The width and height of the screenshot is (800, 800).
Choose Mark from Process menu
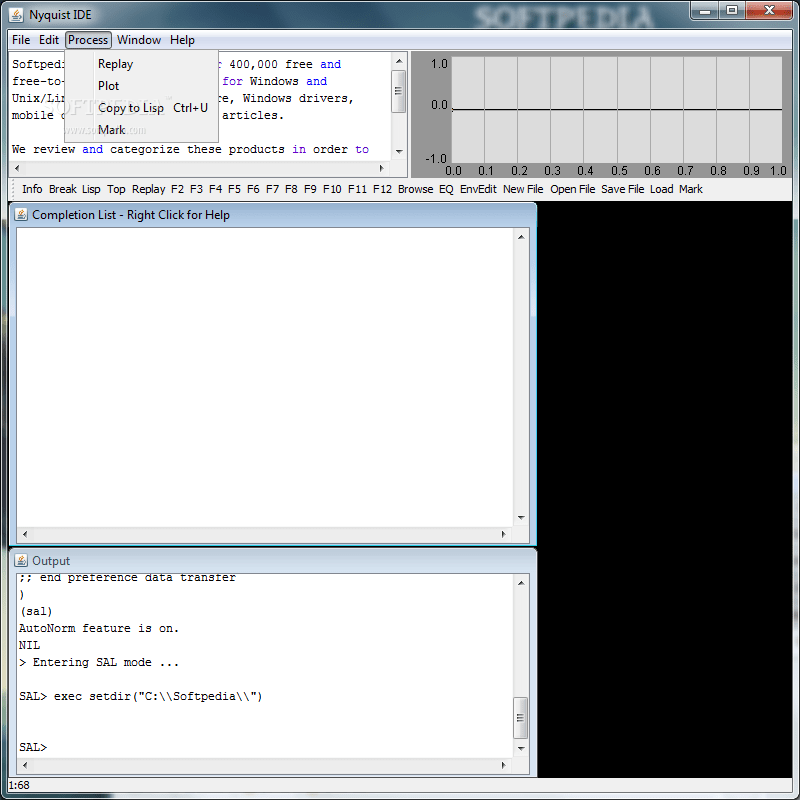pyautogui.click(x=141, y=130)
